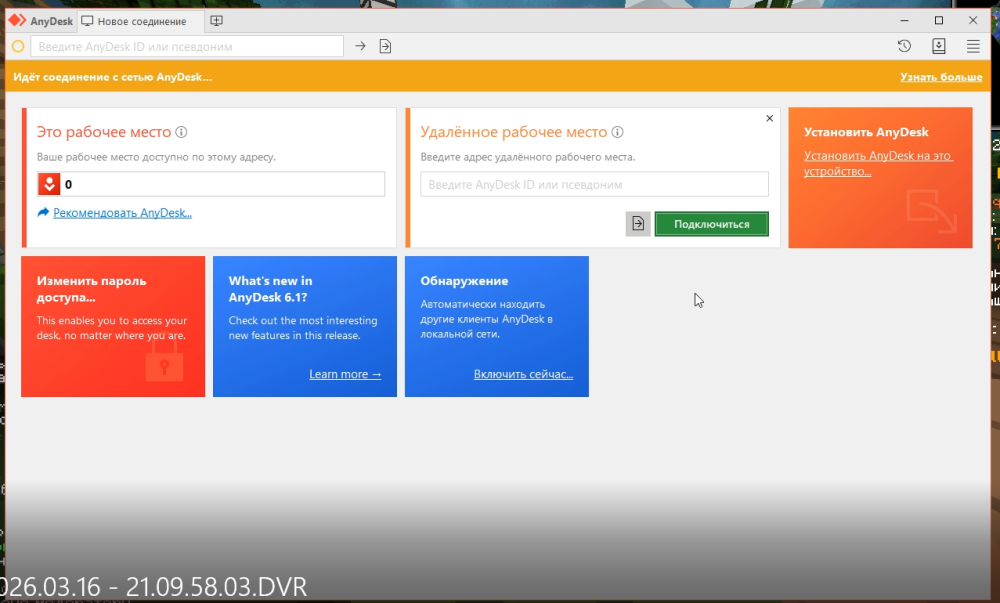Minimize the AnyDesk window
1000x603 pixels.
point(904,20)
